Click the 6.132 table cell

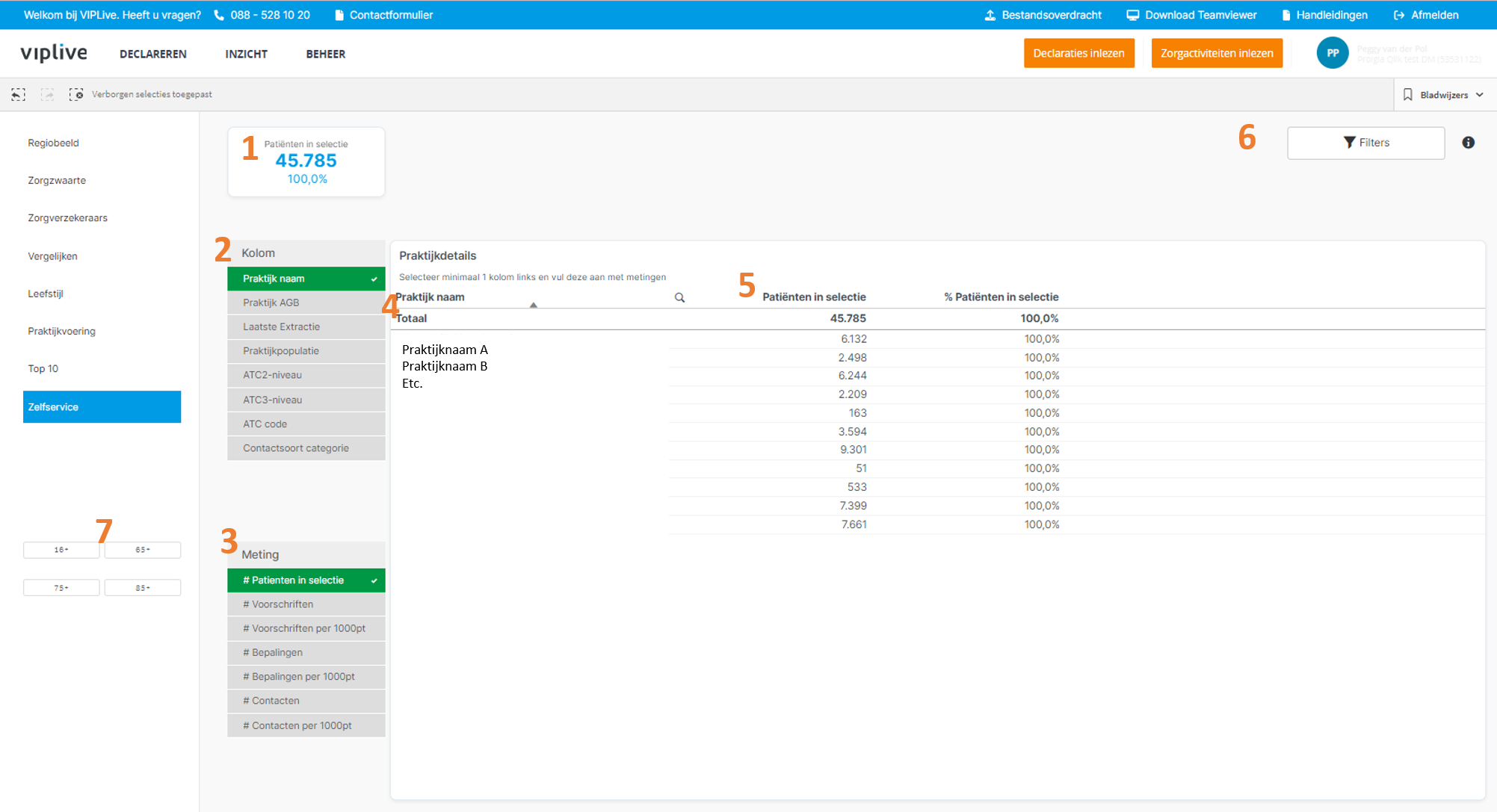coord(854,339)
